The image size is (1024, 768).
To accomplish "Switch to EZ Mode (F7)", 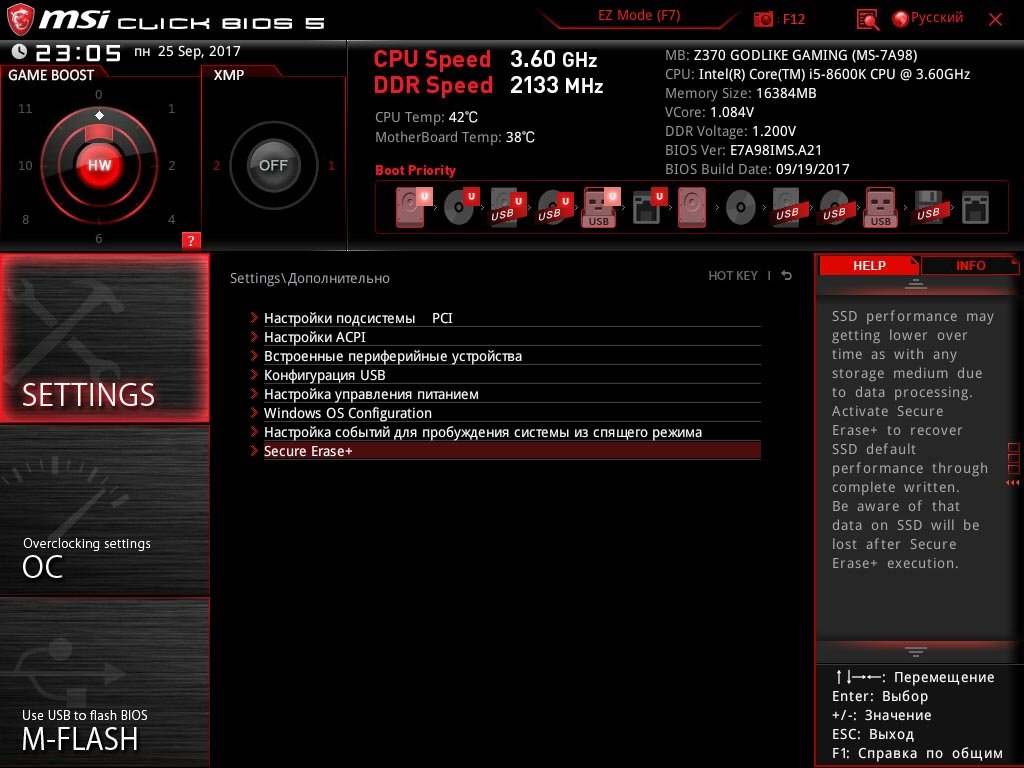I will pos(639,16).
